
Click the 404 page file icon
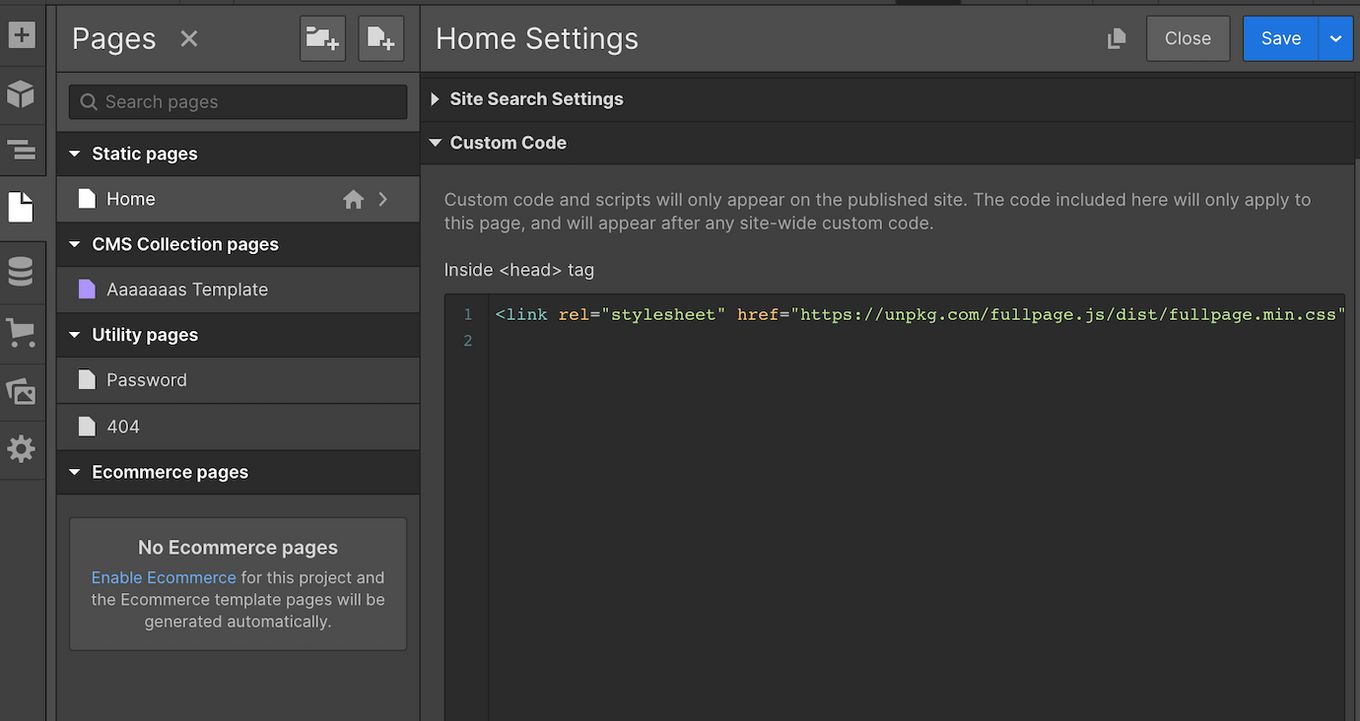87,427
